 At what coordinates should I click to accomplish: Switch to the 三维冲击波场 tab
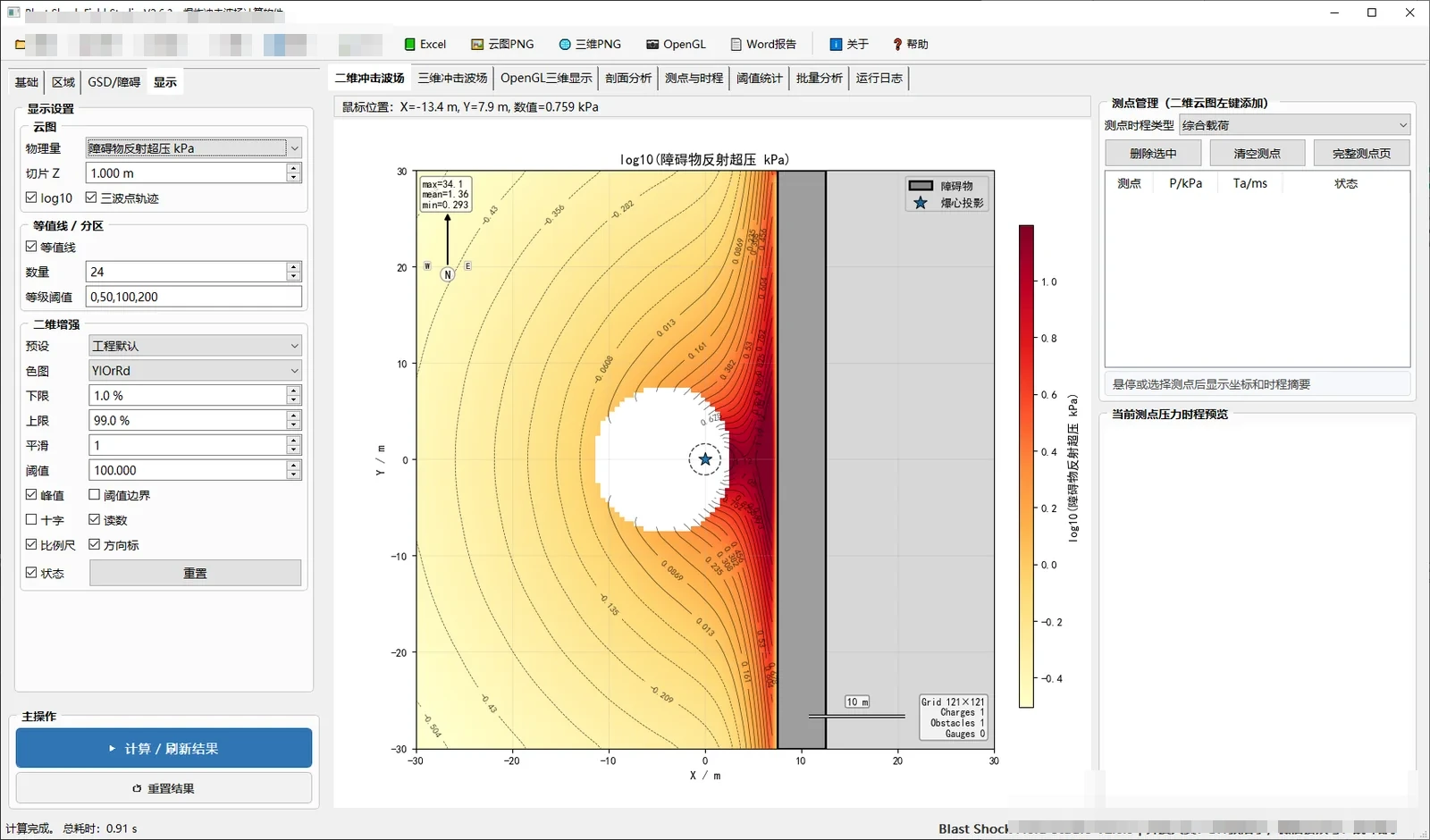point(453,79)
